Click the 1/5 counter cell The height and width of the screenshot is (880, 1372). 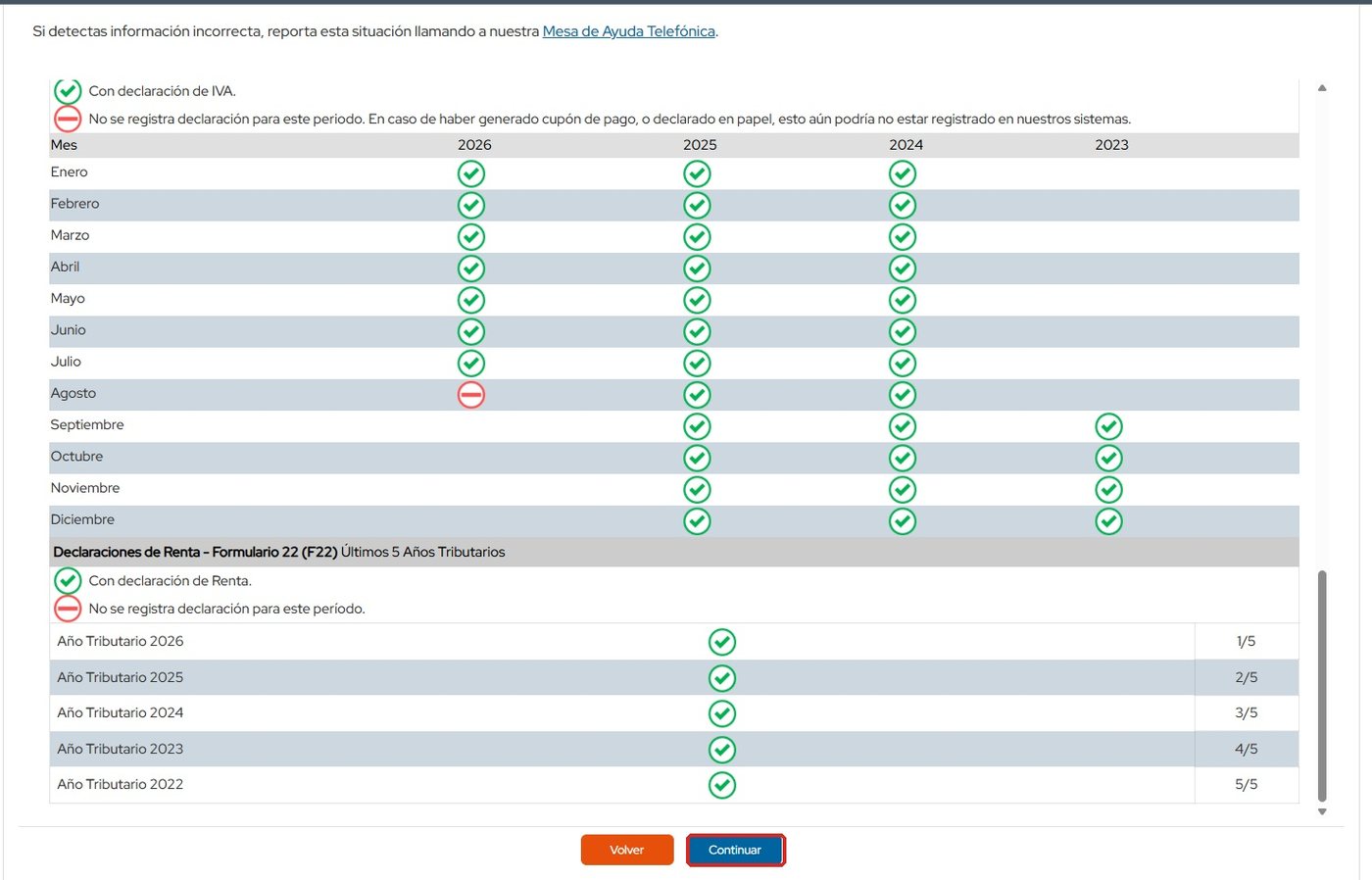pyautogui.click(x=1247, y=641)
